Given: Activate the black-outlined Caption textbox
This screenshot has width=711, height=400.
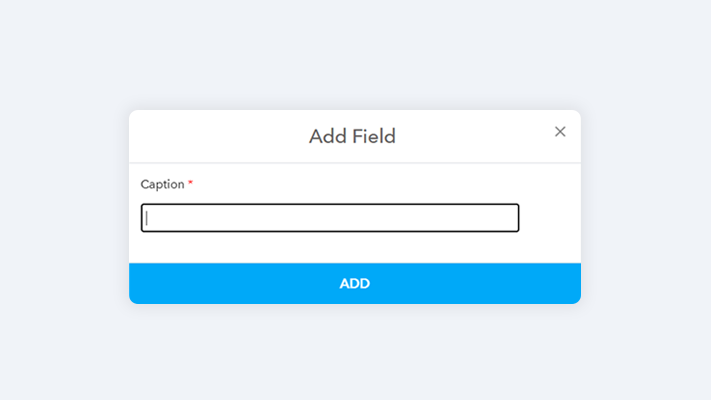Looking at the screenshot, I should pos(330,218).
